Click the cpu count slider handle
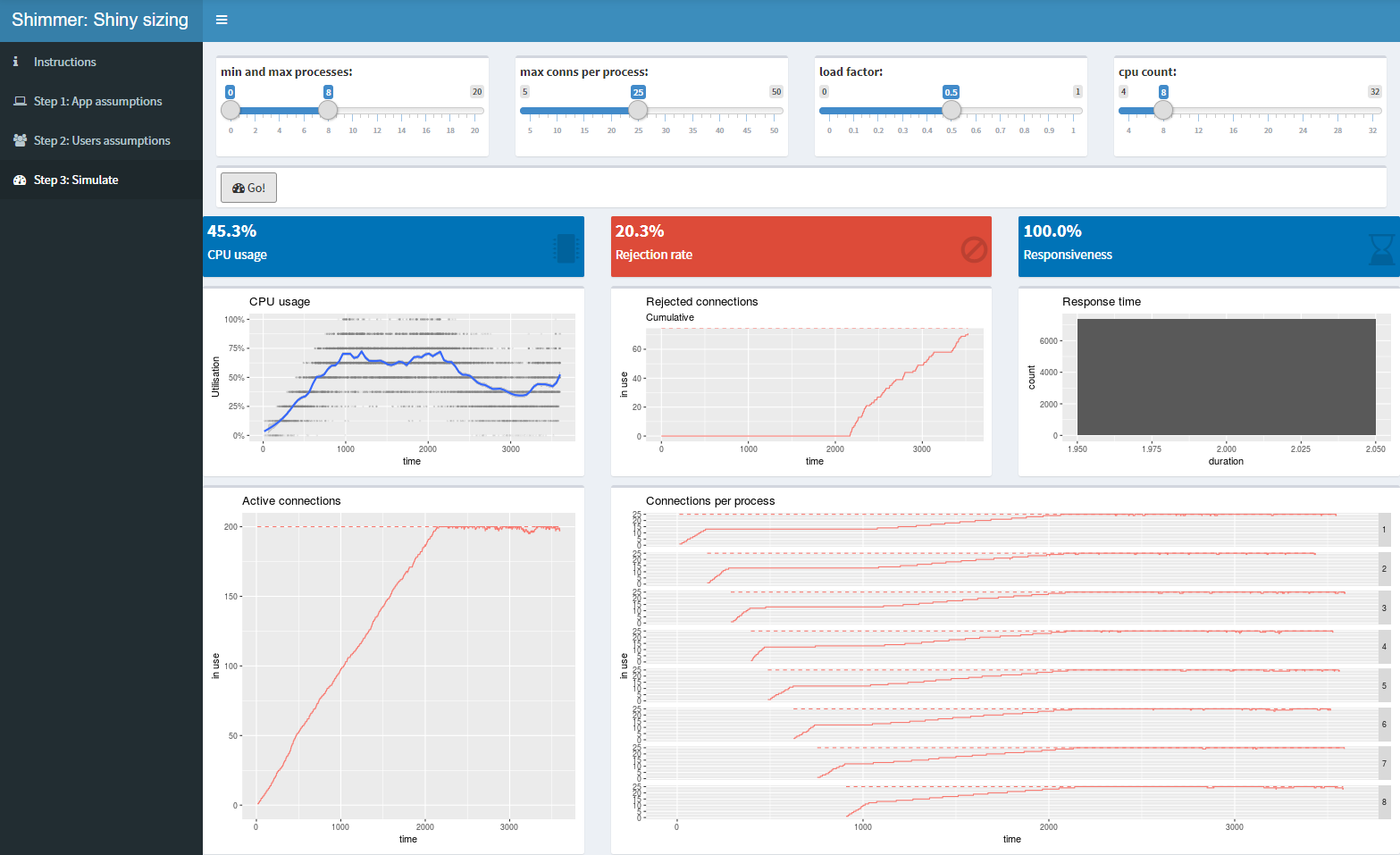Screen dimensions: 1400x855 coord(1163,110)
